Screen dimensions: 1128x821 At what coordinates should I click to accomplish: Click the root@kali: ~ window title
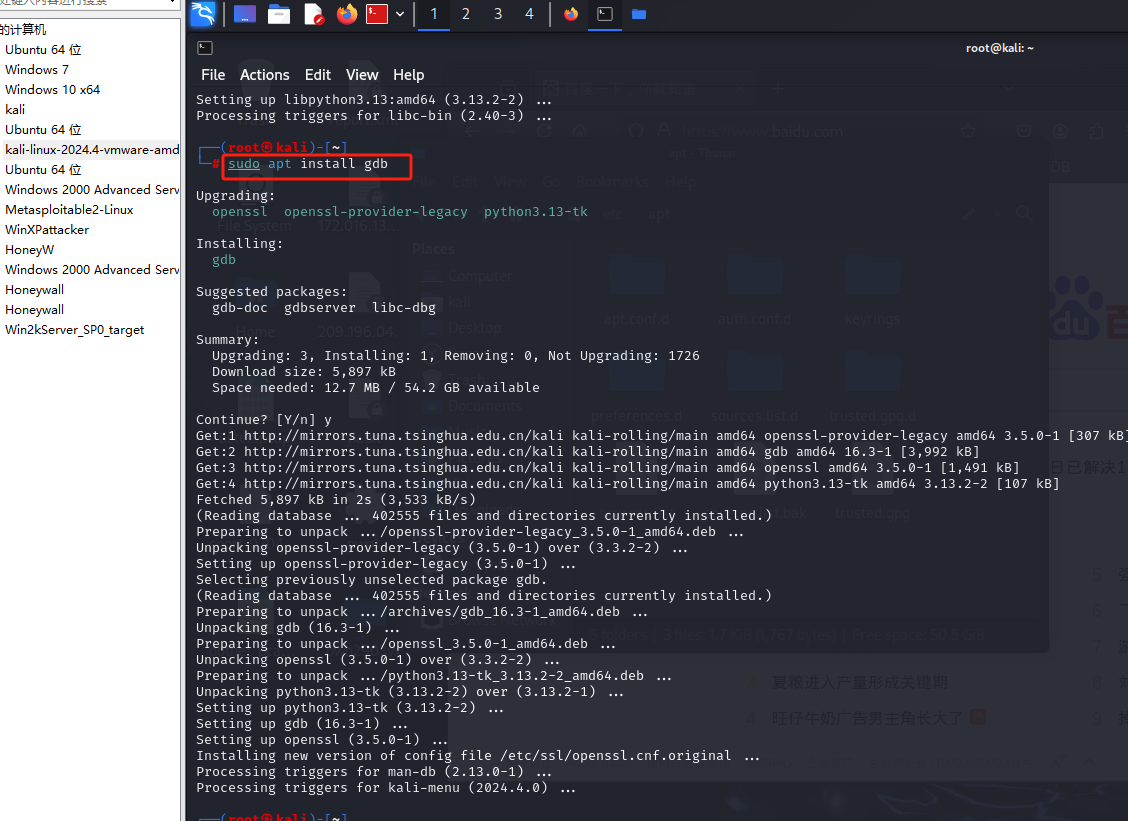tap(999, 48)
